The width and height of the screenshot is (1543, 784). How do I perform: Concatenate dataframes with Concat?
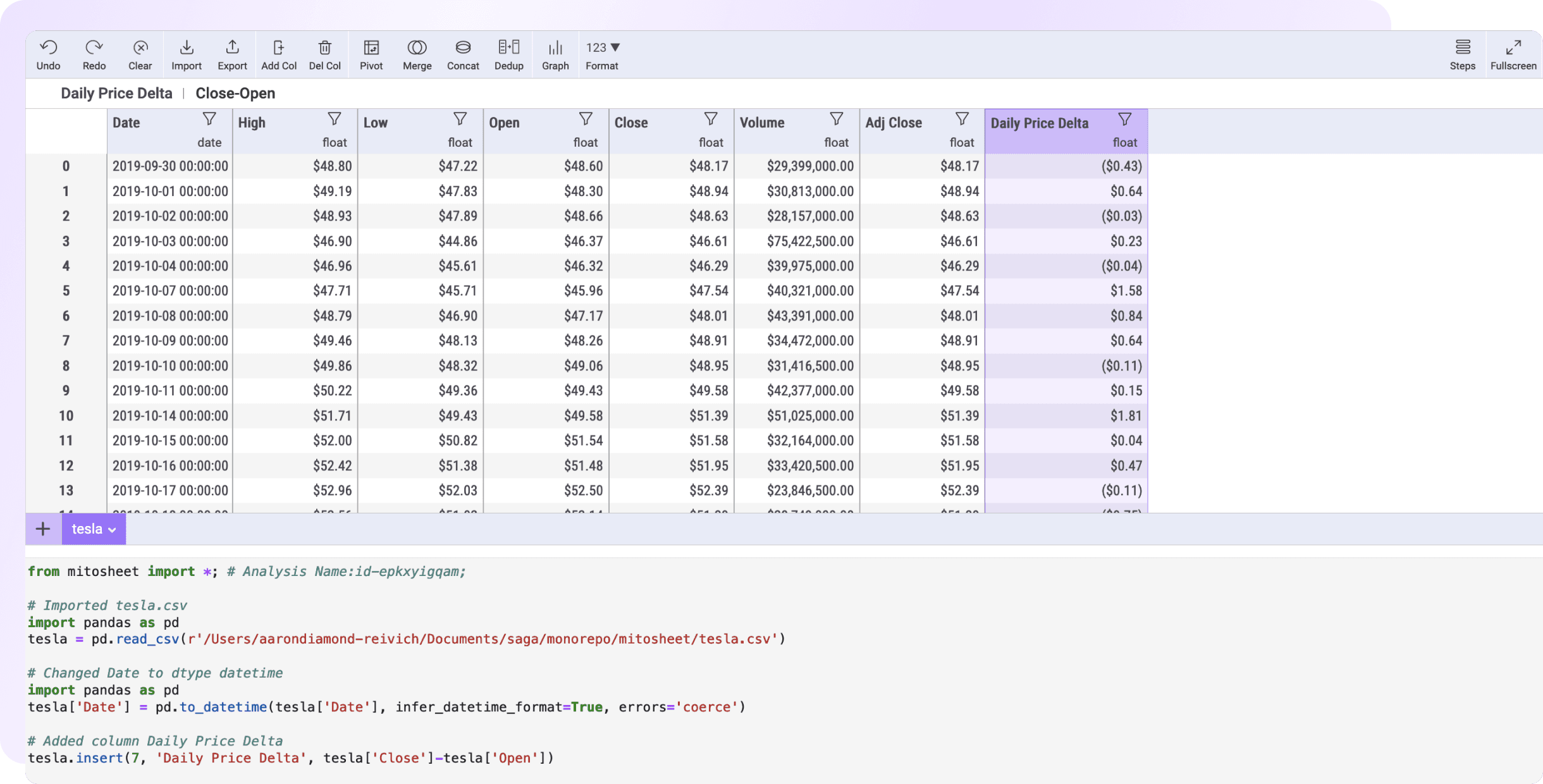[x=462, y=54]
